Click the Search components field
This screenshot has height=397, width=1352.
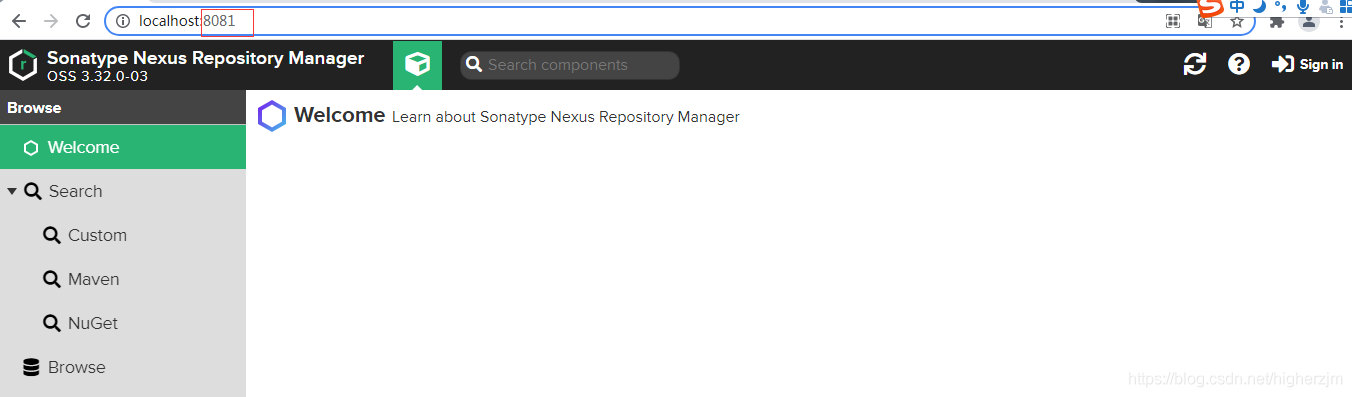click(x=570, y=65)
